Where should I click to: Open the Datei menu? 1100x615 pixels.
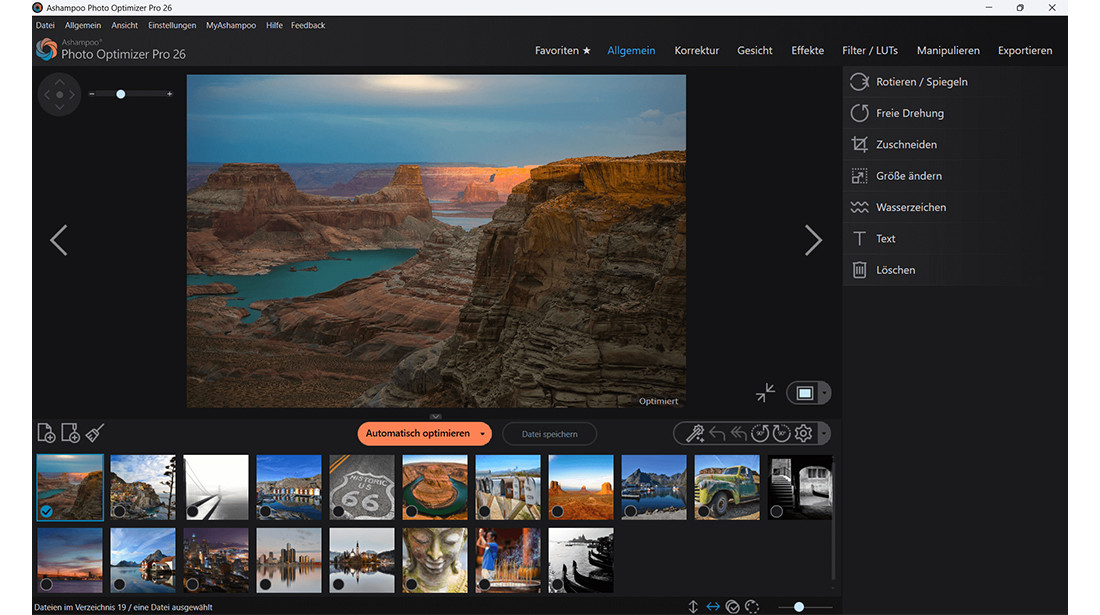[x=45, y=25]
